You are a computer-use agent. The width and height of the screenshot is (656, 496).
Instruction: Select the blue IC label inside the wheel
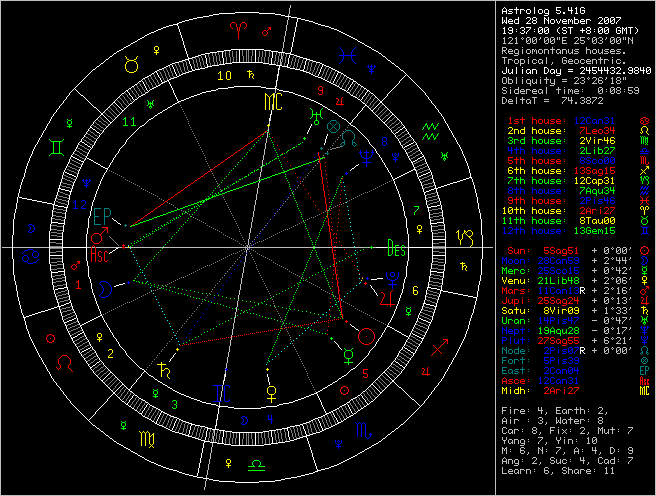(222, 394)
